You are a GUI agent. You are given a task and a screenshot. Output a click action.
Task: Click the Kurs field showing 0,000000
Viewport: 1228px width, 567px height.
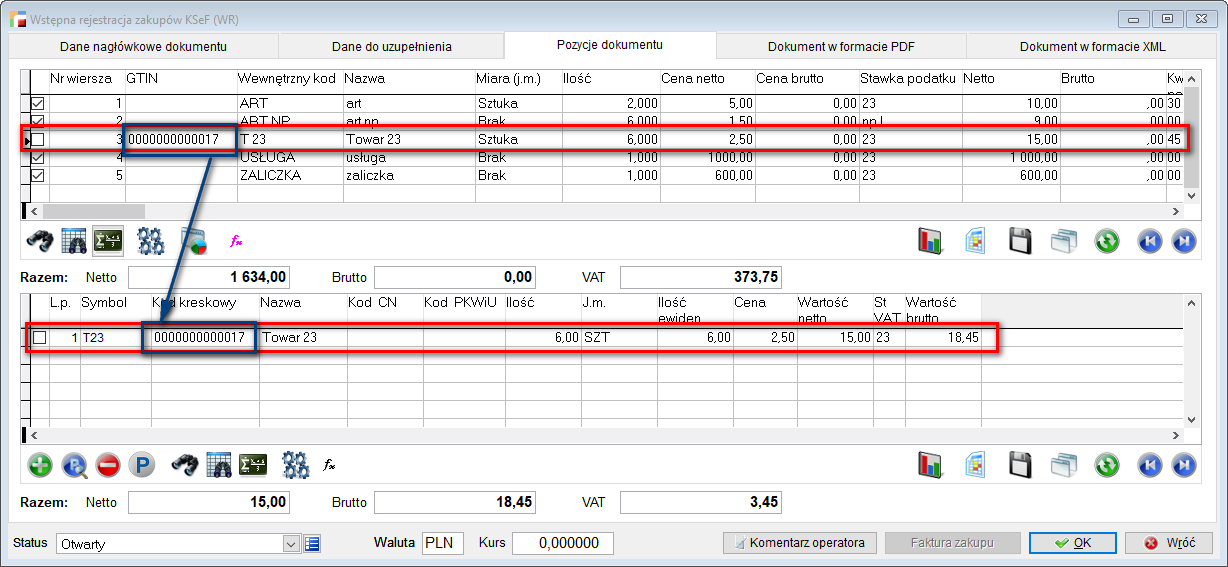tap(563, 543)
